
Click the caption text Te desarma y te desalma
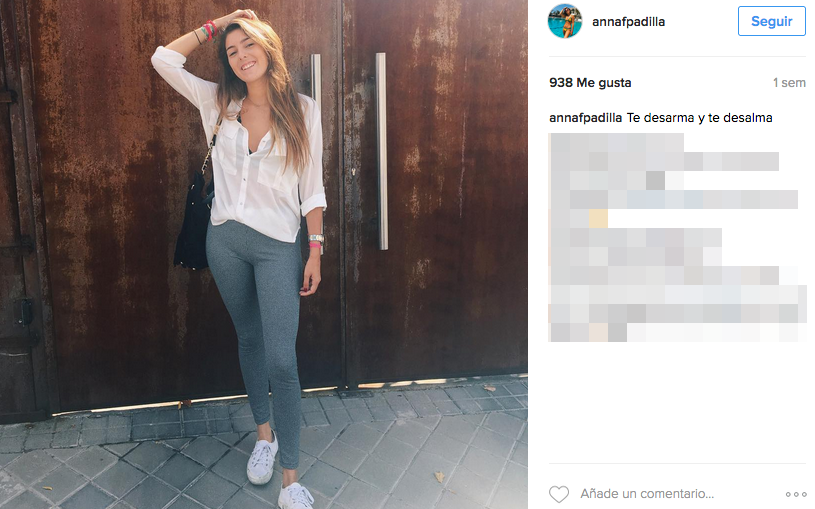[x=700, y=118]
